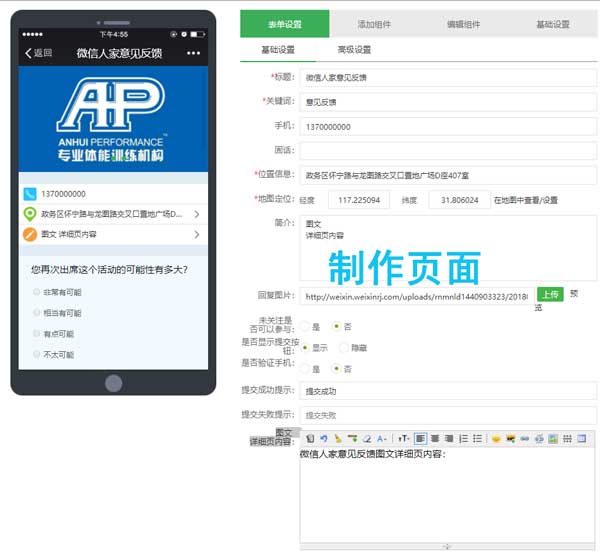Select 是 for 未关注是否可以参与
Image resolution: width=600 pixels, height=553 pixels.
click(305, 326)
